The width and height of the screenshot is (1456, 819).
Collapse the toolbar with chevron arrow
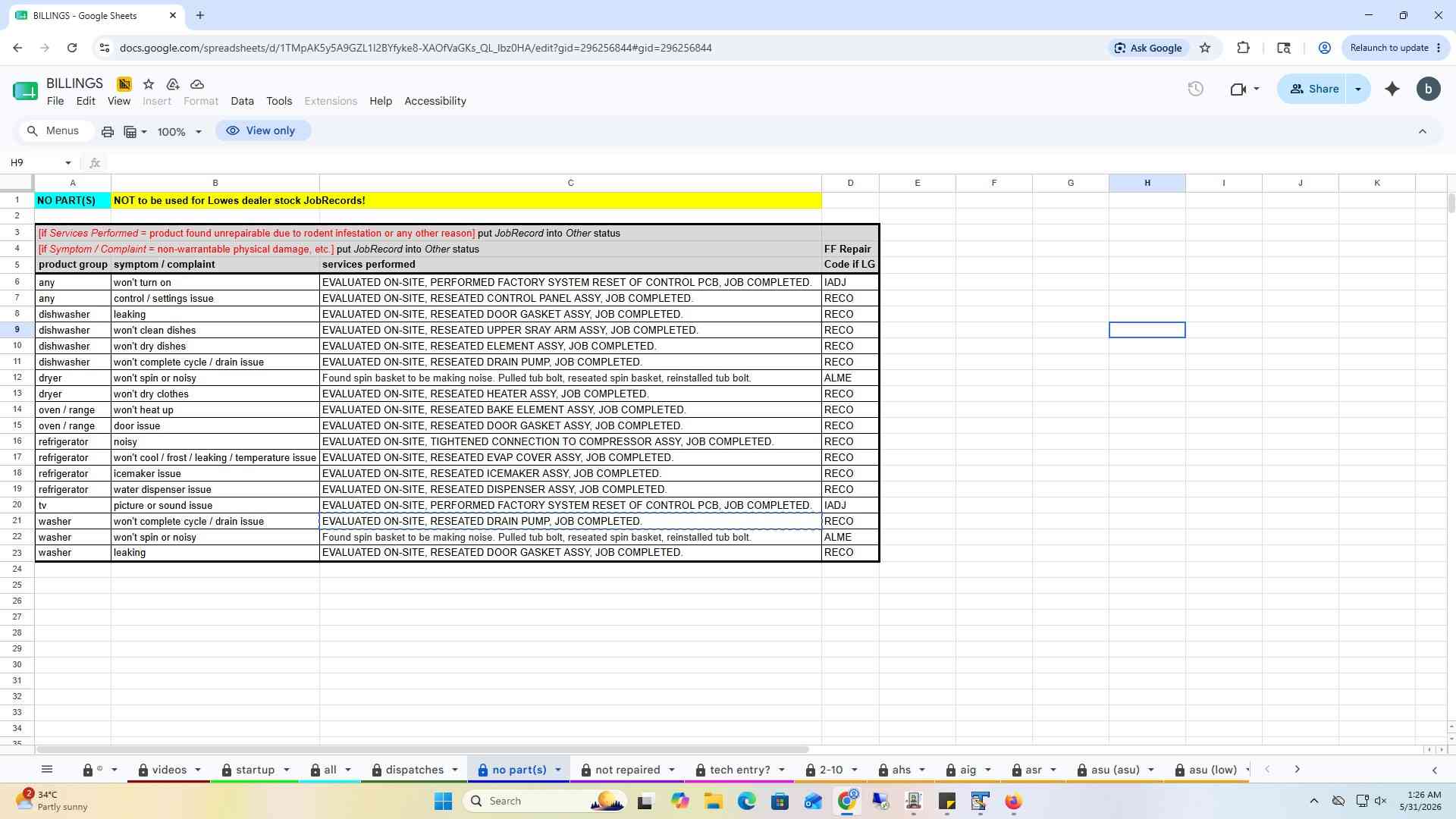[x=1423, y=132]
